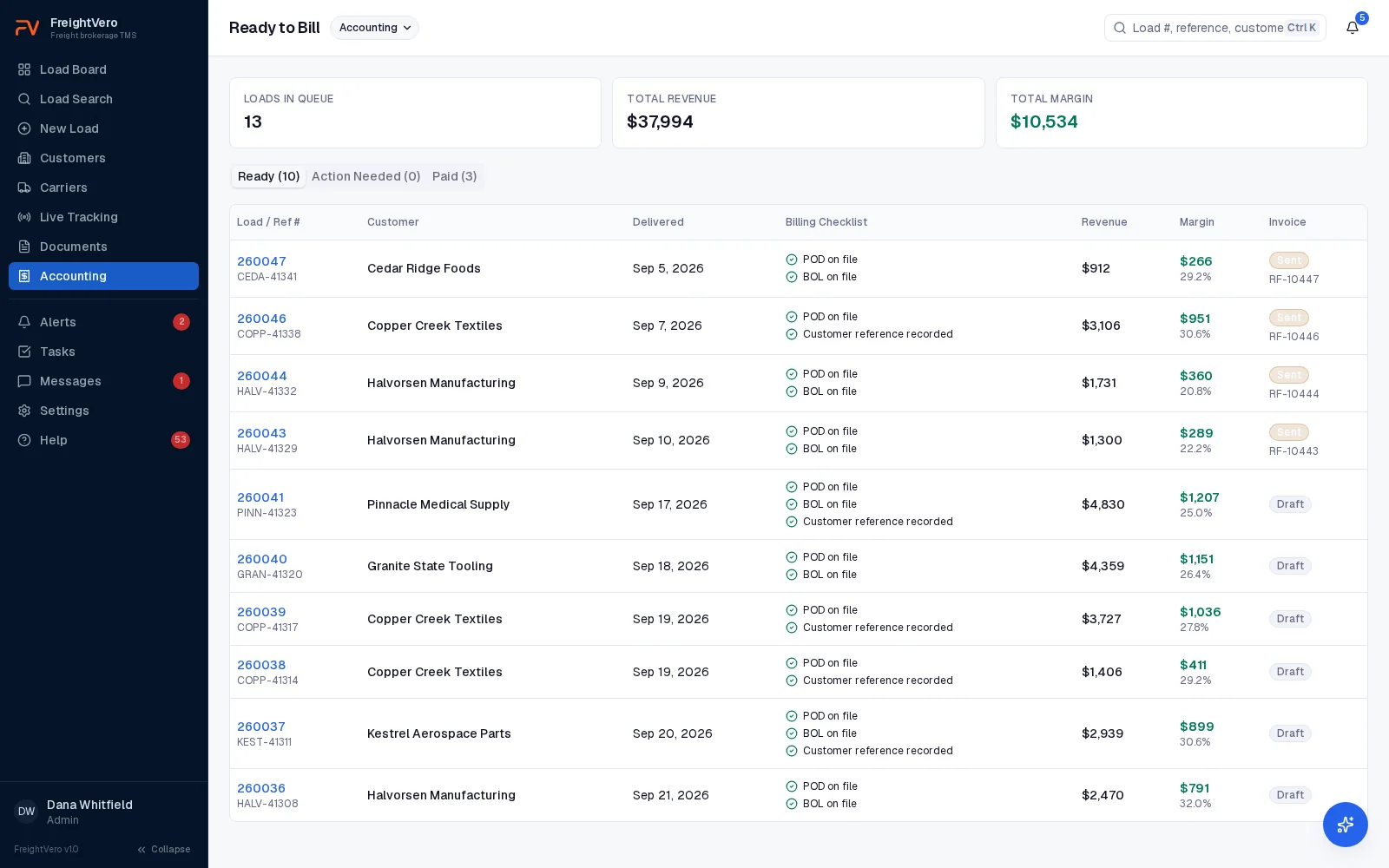This screenshot has width=1389, height=868.
Task: Click Draft badge for load 260041
Action: pyautogui.click(x=1290, y=504)
